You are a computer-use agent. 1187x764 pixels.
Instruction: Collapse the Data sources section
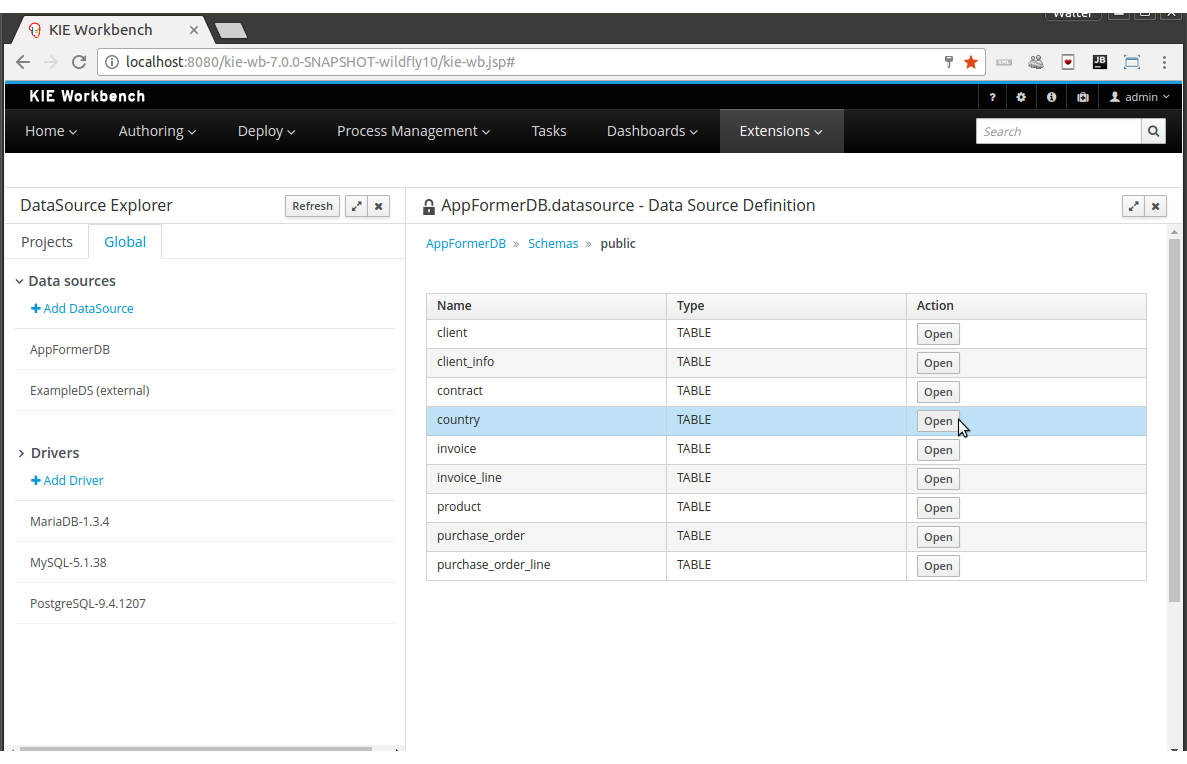click(x=20, y=282)
